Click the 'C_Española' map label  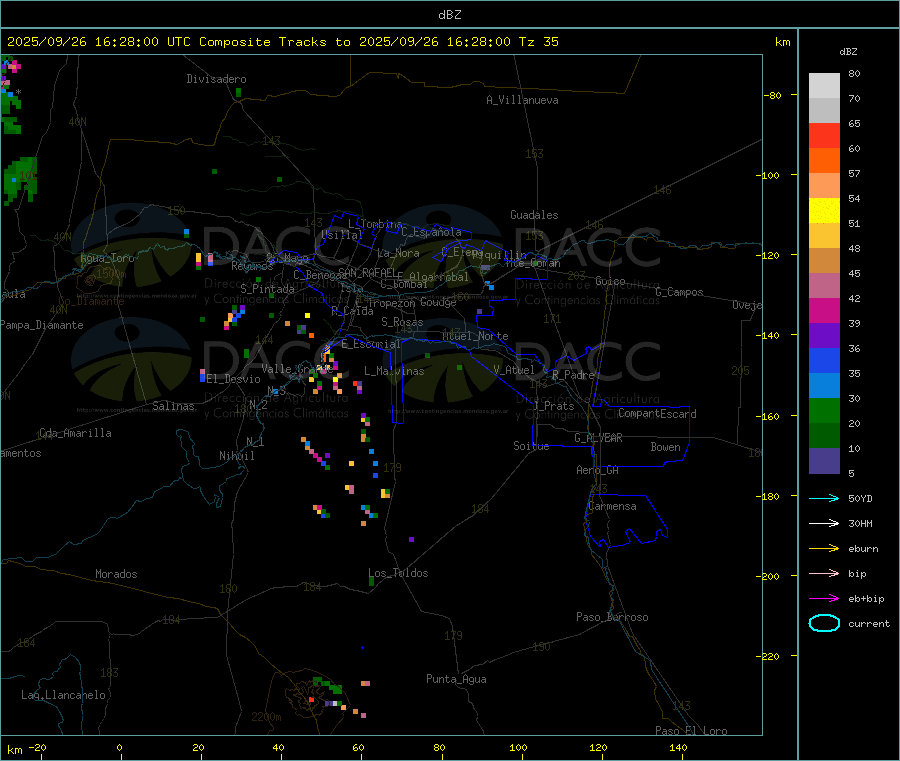coord(432,232)
